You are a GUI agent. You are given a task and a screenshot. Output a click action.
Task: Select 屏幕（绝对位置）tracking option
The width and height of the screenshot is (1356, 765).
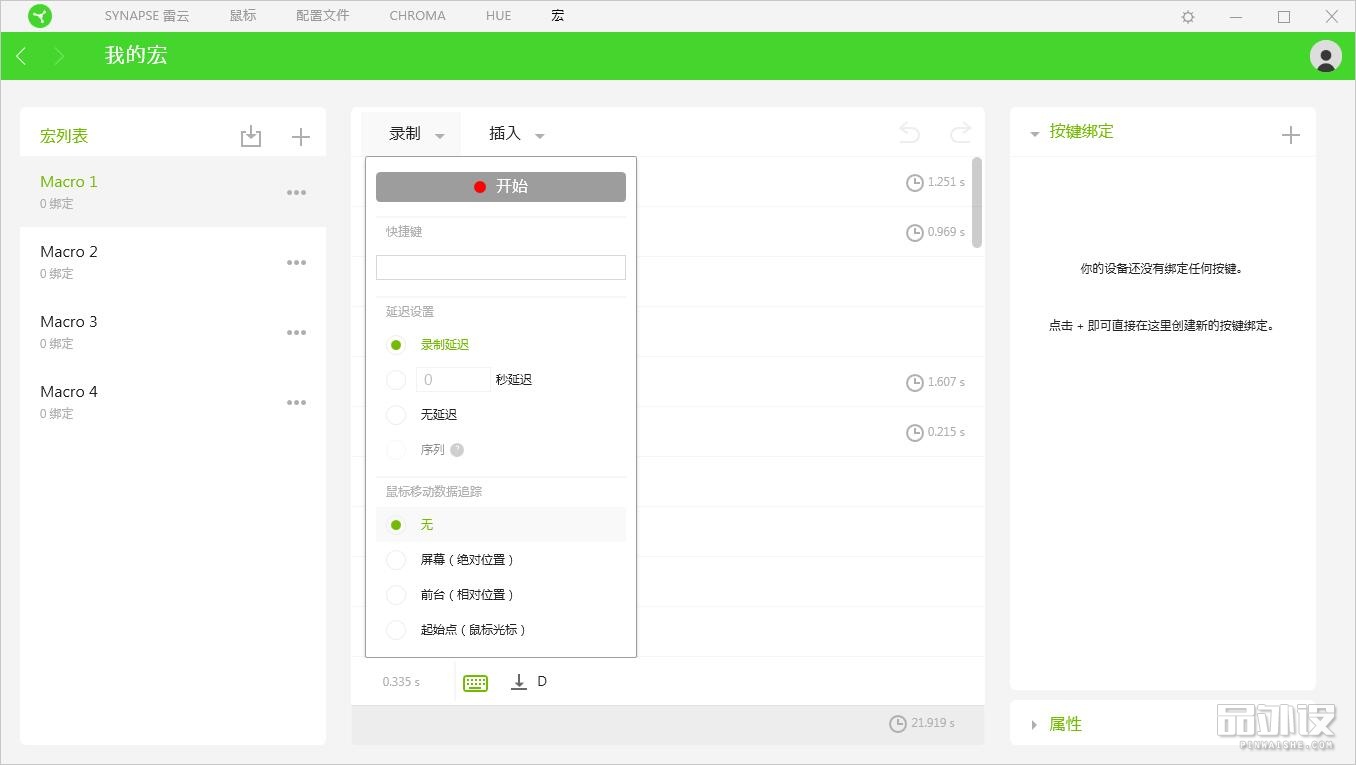[396, 560]
